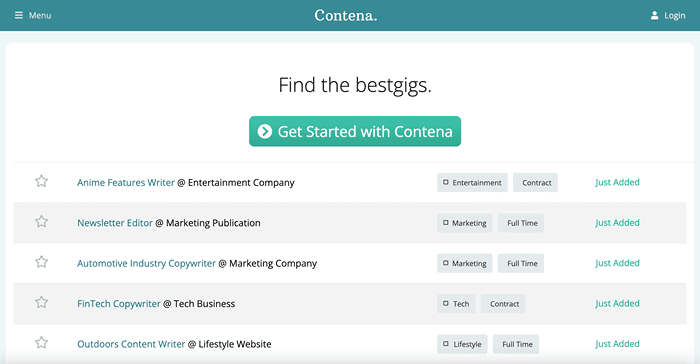This screenshot has width=700, height=364.
Task: Click Marketing Publication text
Action: pyautogui.click(x=213, y=223)
